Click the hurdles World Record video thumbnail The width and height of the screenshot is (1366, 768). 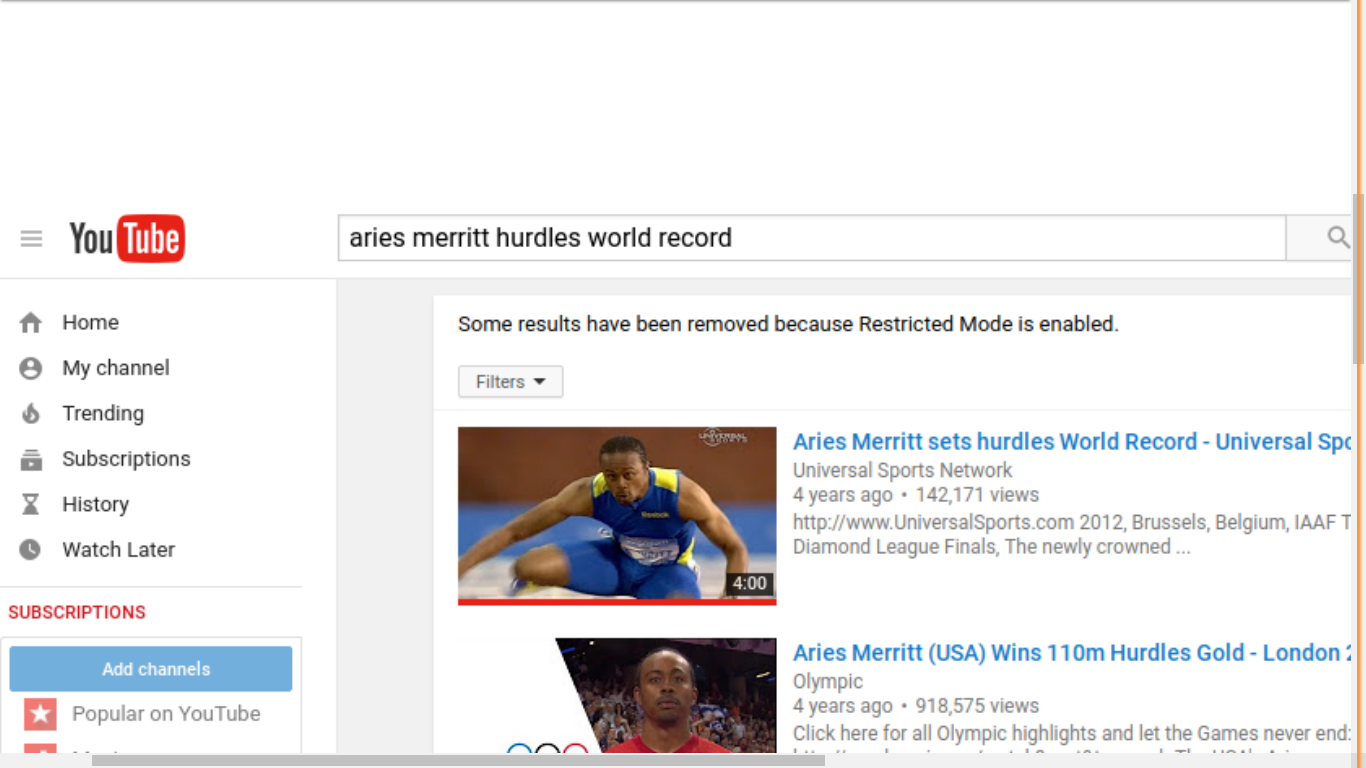[x=617, y=516]
